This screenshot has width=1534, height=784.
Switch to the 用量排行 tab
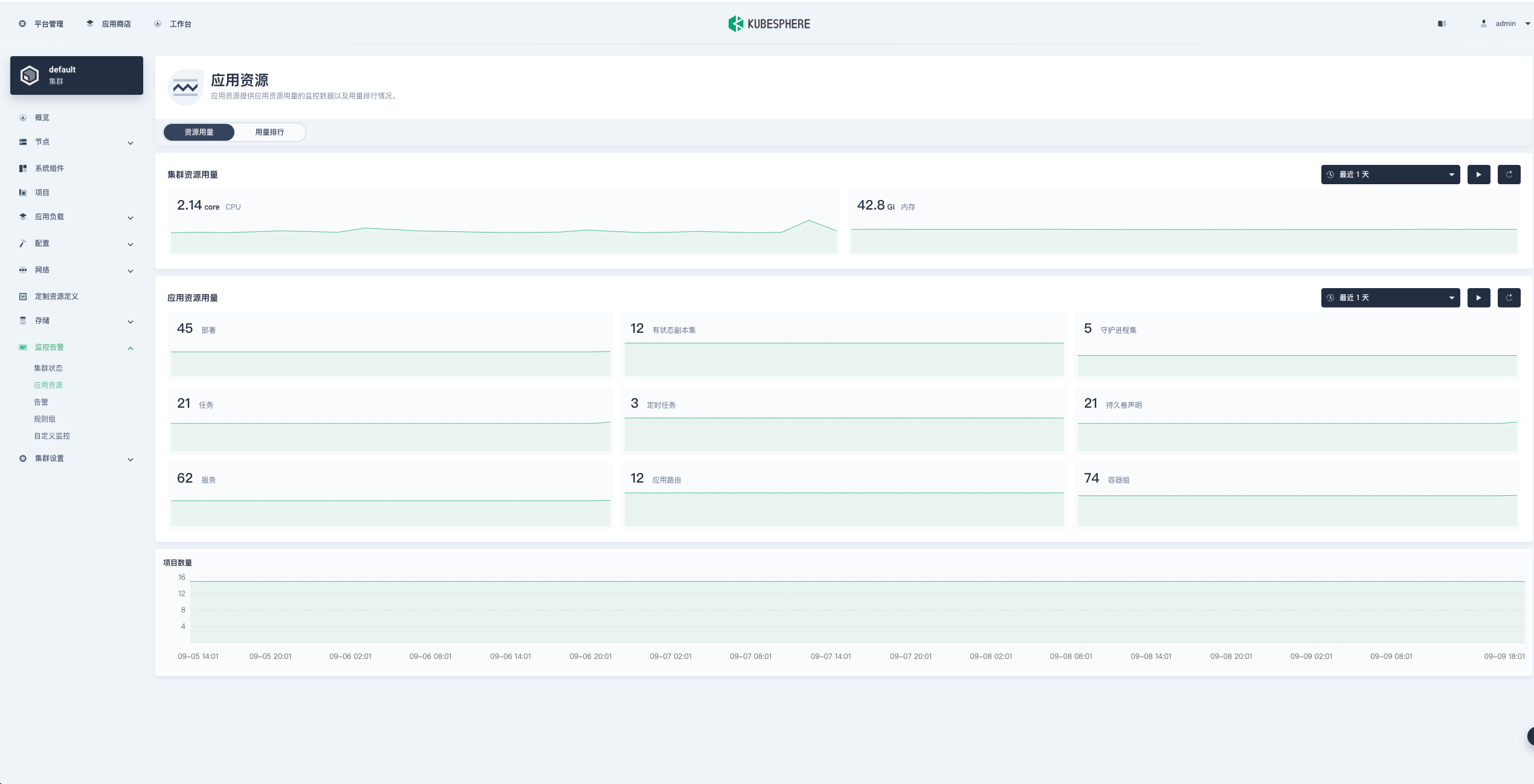269,132
